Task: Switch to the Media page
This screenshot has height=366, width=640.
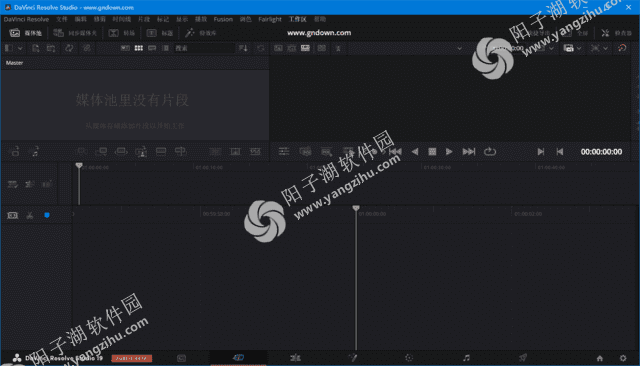Action: [x=182, y=358]
